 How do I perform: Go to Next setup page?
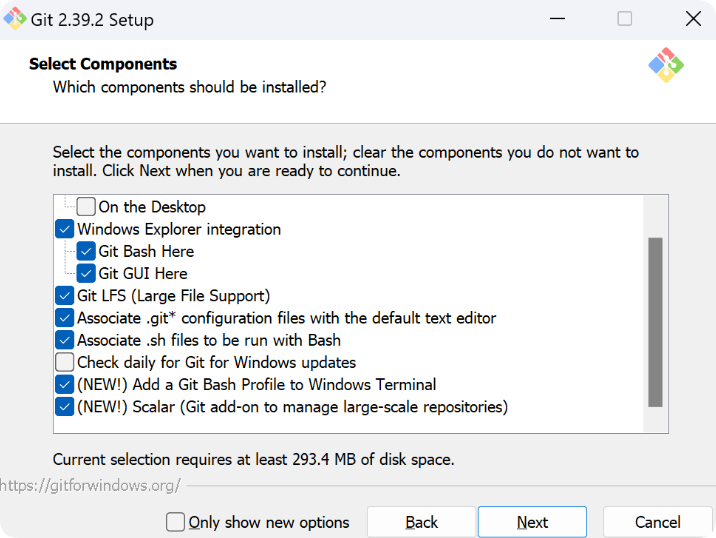532,522
